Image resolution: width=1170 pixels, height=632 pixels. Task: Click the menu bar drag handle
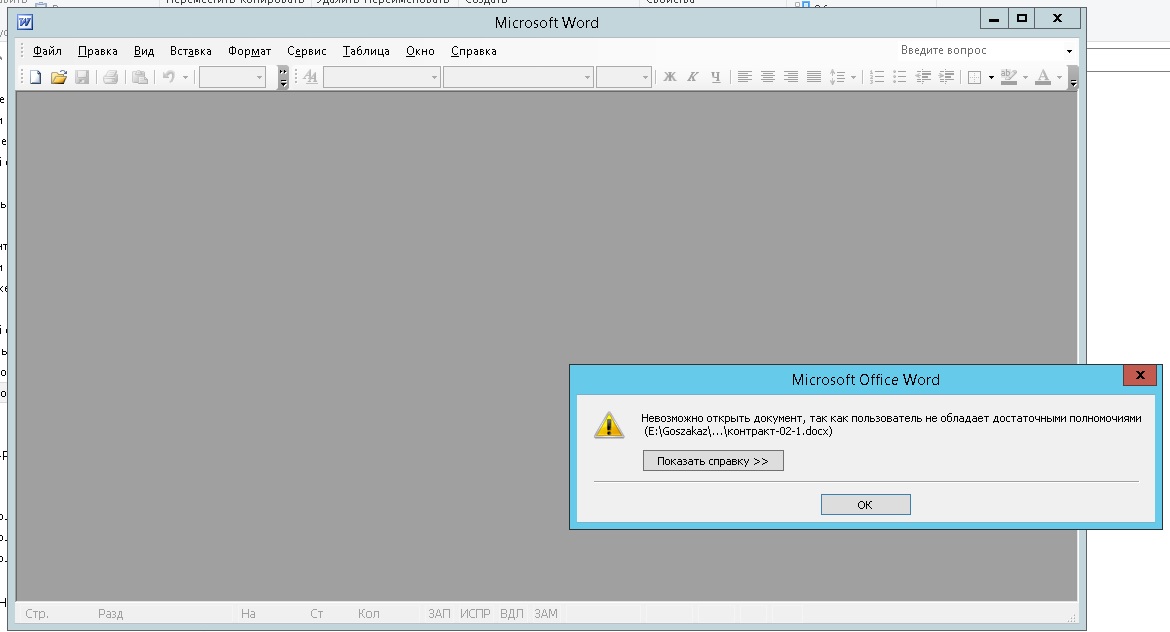[x=22, y=51]
